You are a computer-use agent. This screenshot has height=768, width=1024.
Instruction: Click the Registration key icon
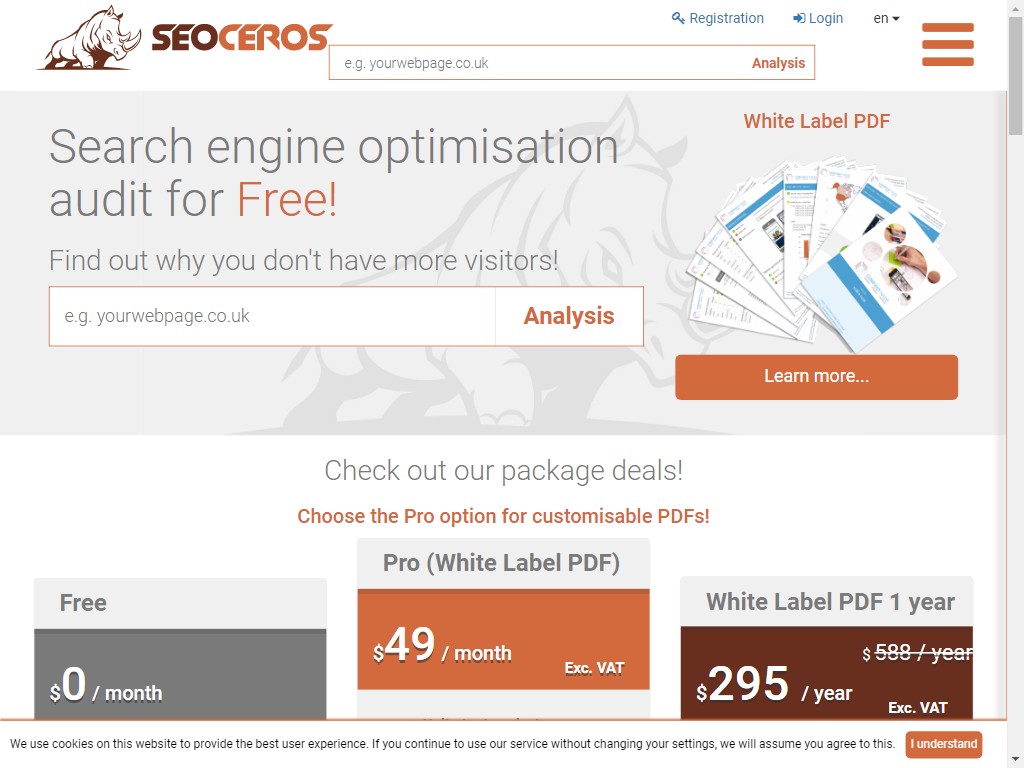(x=678, y=18)
